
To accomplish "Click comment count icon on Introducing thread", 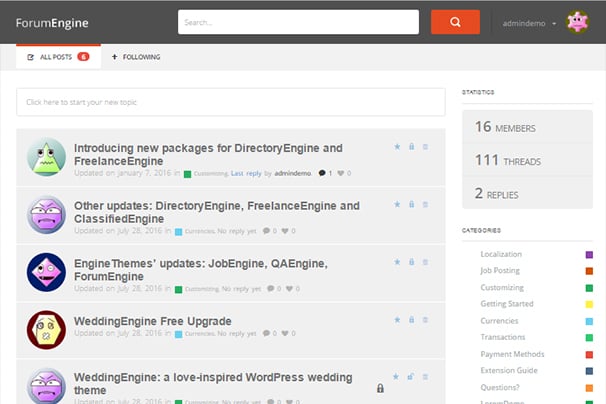I will 322,173.
